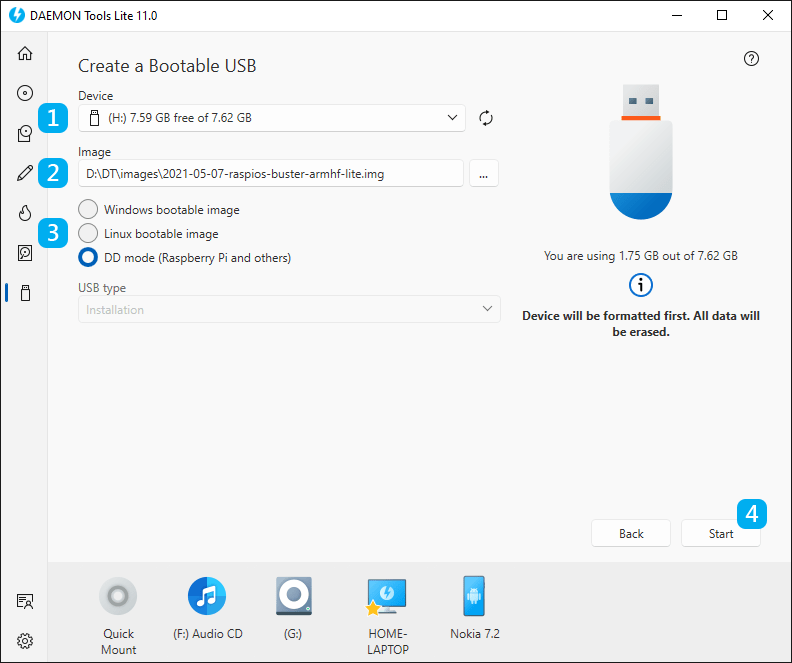The width and height of the screenshot is (792, 663).
Task: Select Linux bootable image option
Action: click(148, 234)
